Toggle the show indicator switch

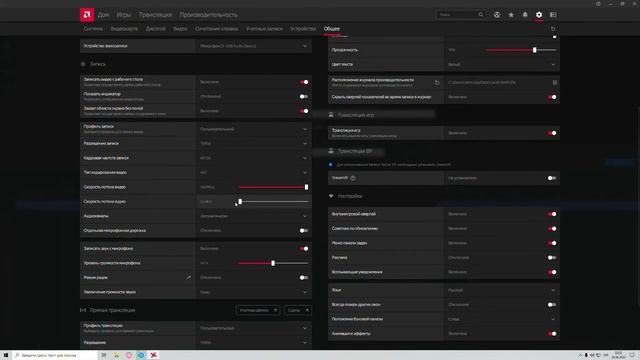[304, 97]
